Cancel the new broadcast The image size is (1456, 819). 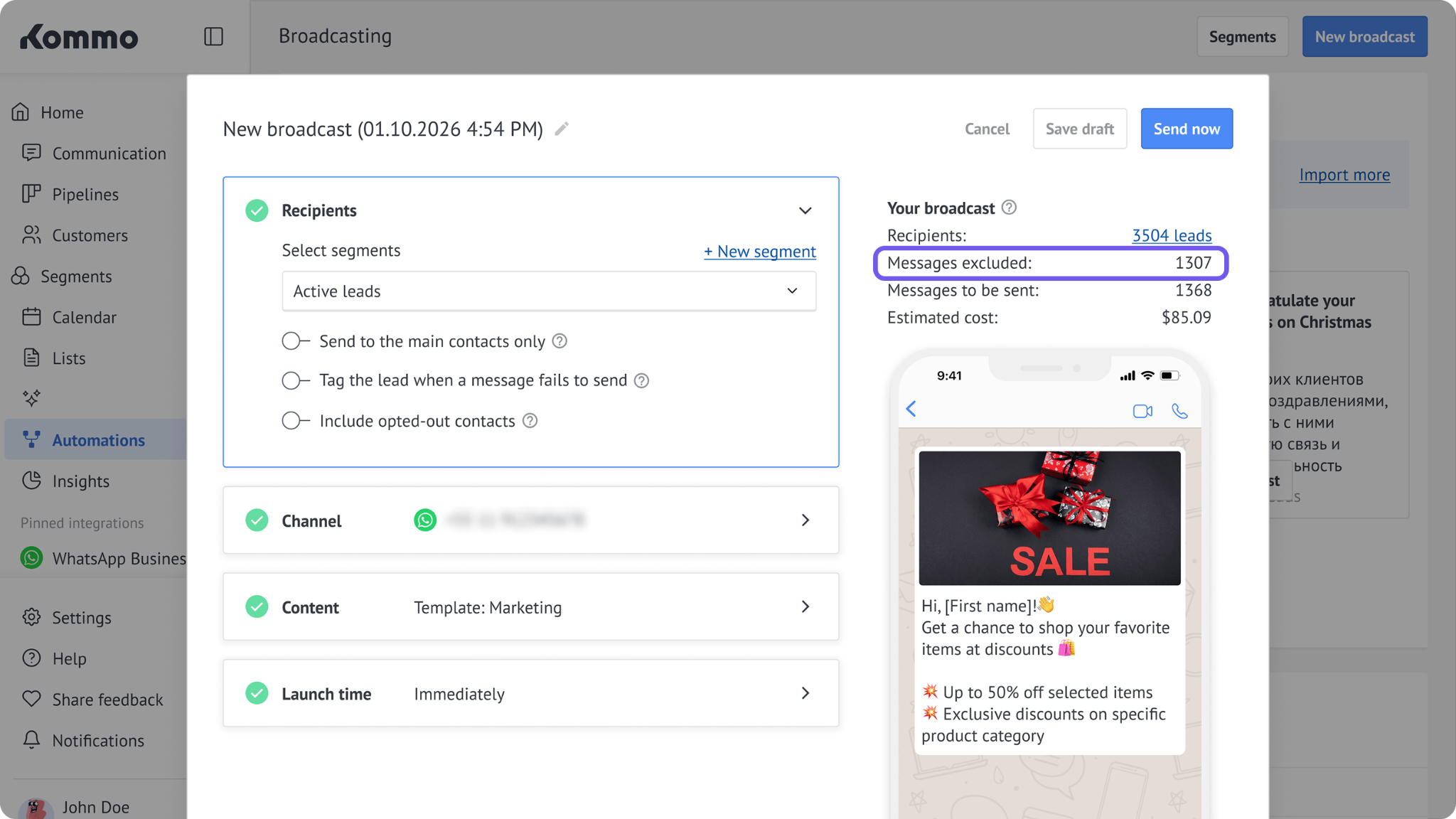(x=987, y=129)
